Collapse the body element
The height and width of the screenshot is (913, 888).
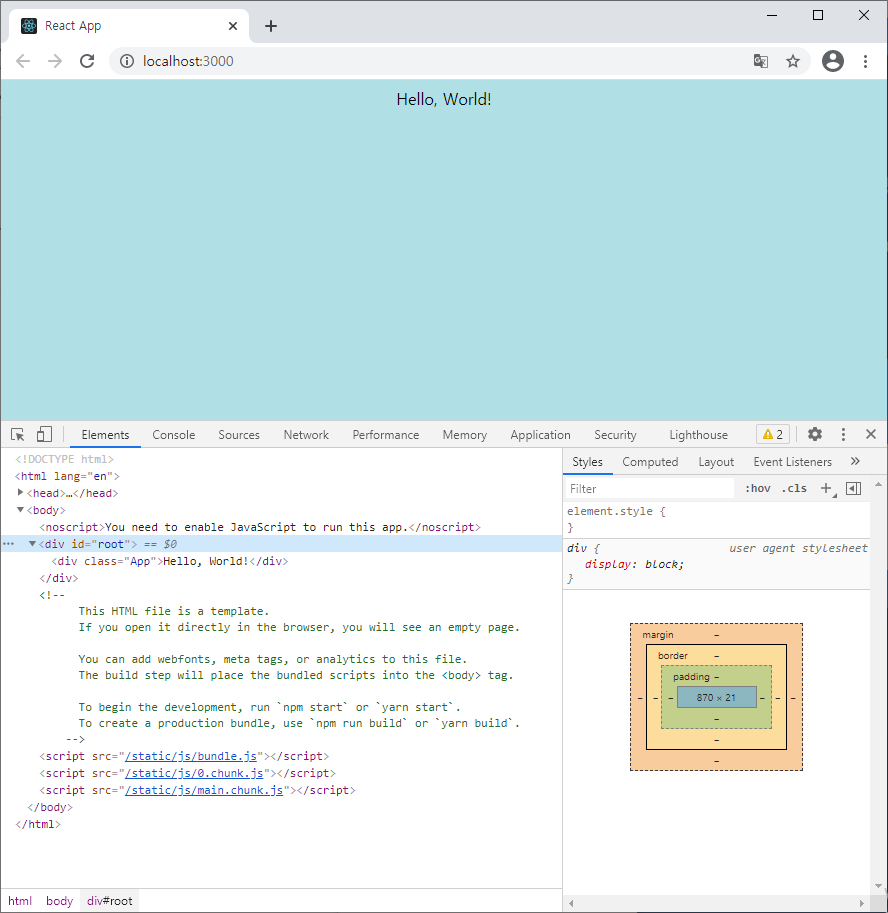20,509
